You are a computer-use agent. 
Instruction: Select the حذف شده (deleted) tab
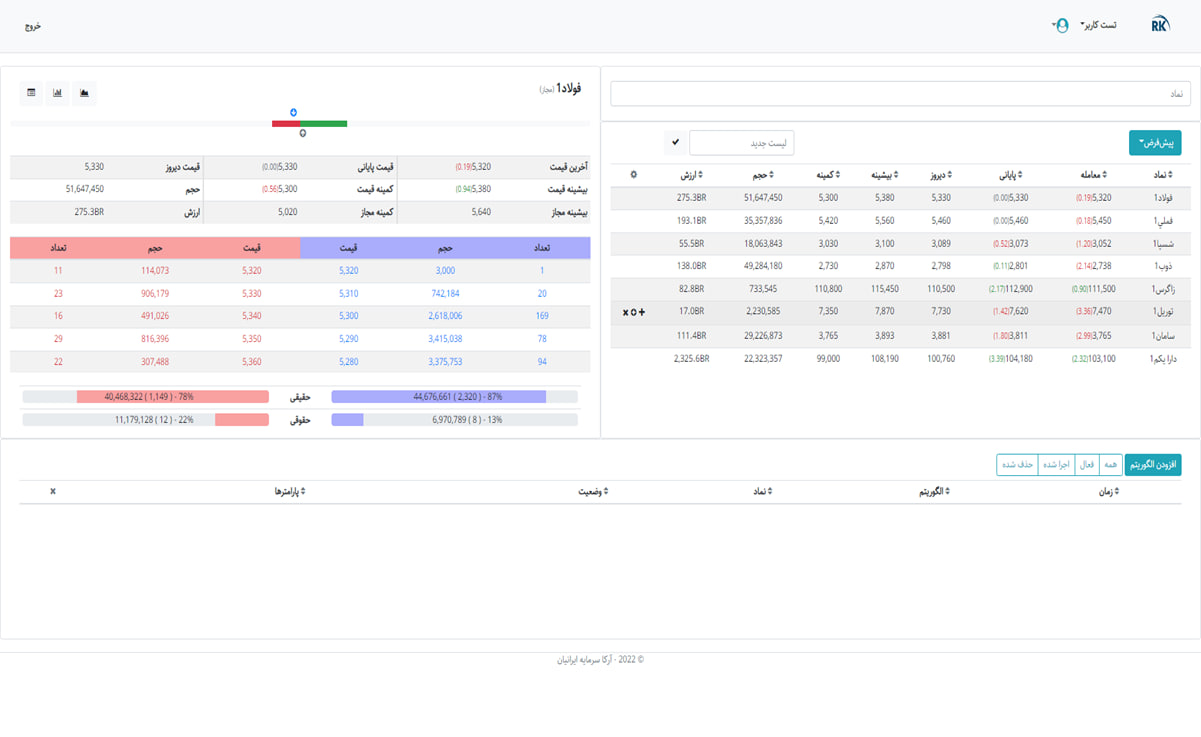click(x=1017, y=465)
